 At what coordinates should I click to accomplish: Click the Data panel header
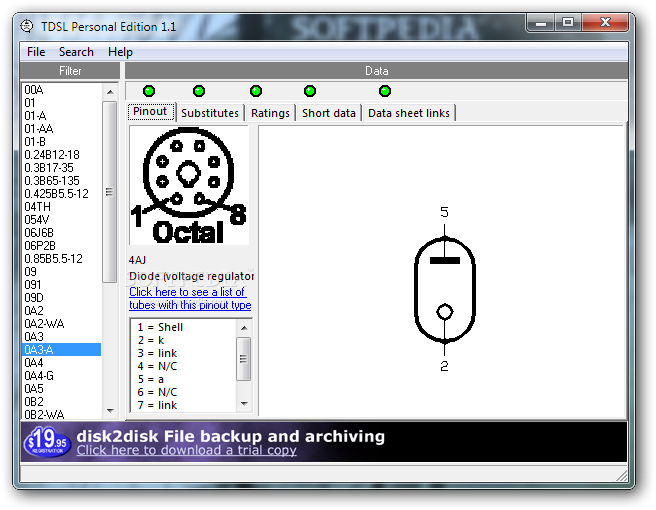[x=376, y=71]
